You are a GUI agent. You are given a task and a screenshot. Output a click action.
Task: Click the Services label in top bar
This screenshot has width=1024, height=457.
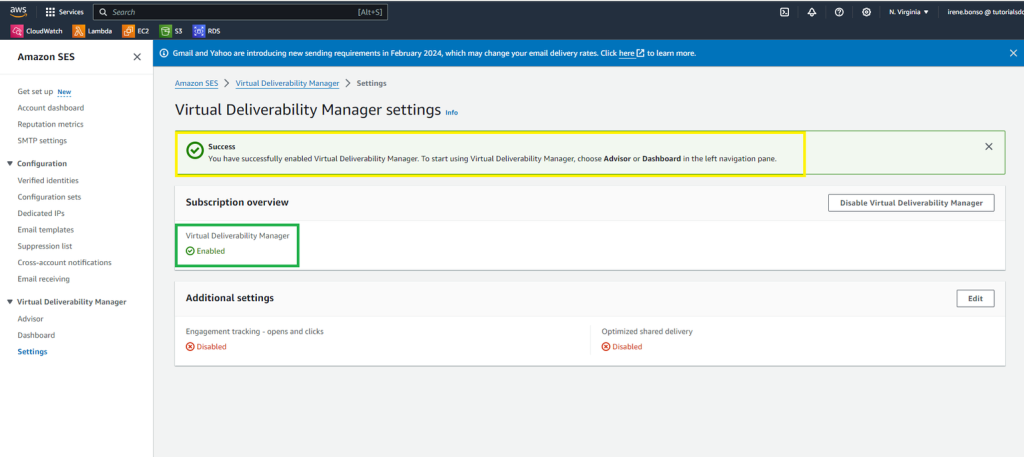pyautogui.click(x=71, y=12)
